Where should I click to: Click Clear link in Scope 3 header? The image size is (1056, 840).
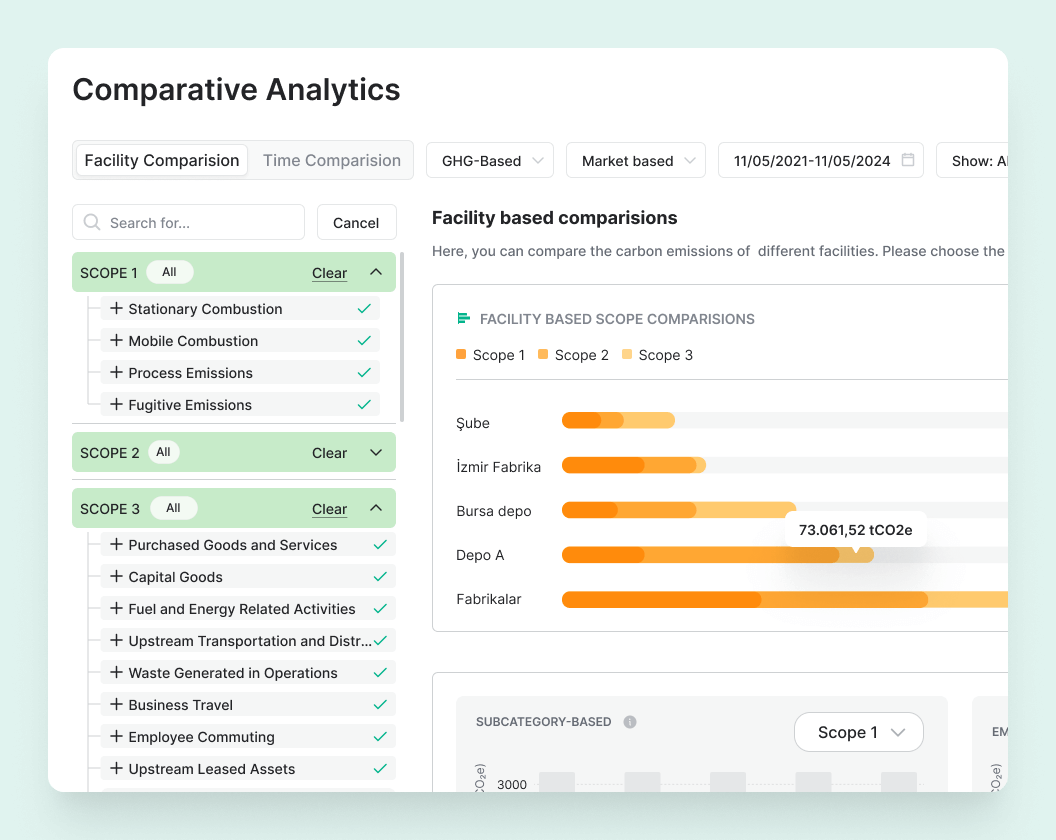tap(329, 509)
